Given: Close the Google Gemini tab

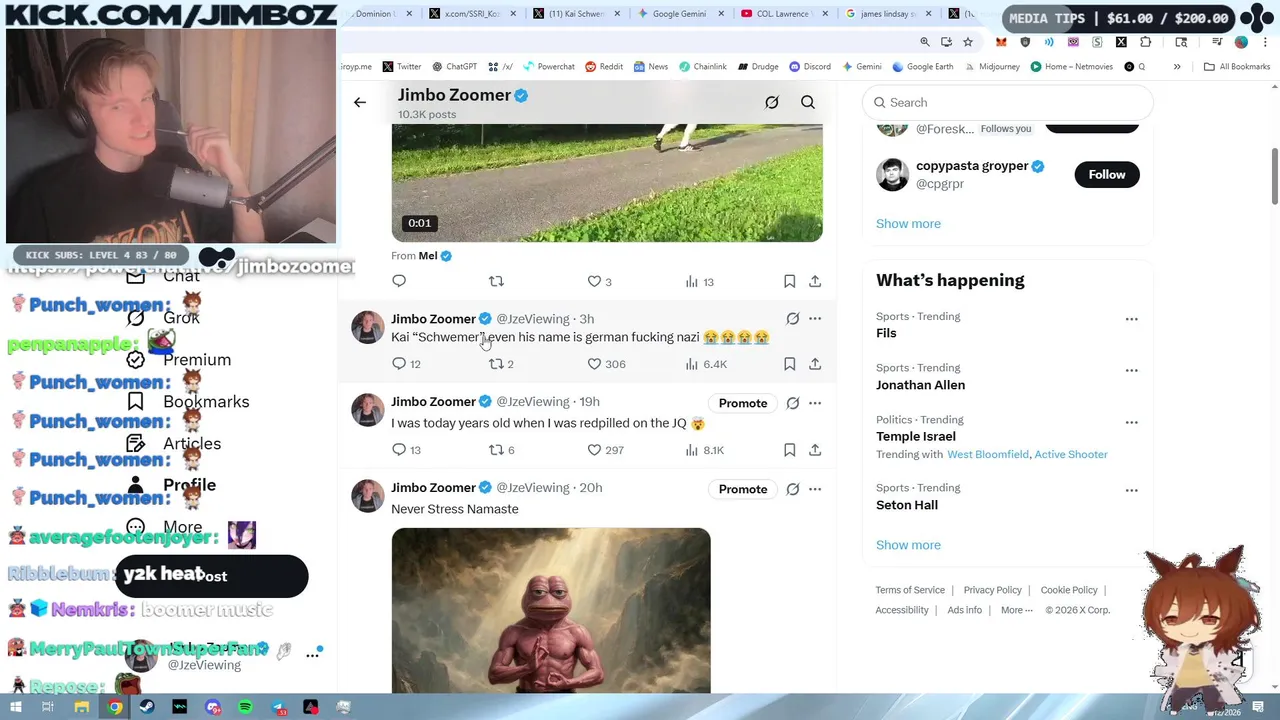Looking at the screenshot, I should click(x=720, y=14).
